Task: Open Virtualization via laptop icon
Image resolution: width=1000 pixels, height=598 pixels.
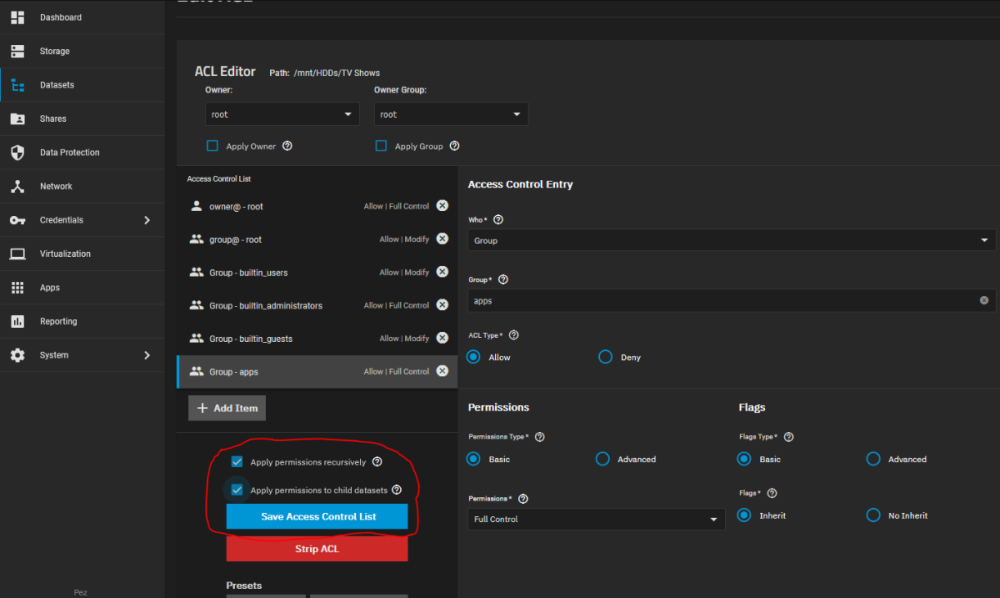Action: click(x=17, y=254)
